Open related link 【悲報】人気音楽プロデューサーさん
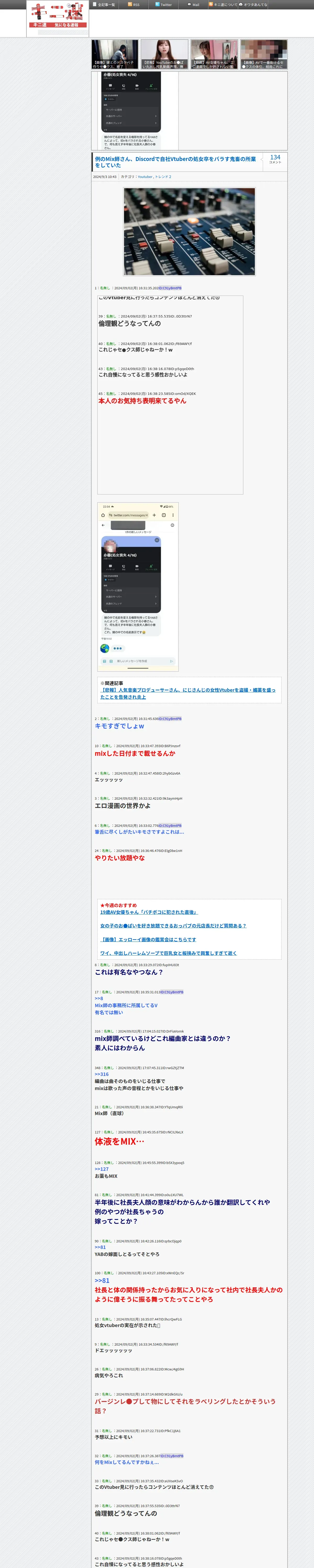Viewport: 314px width, 1568px height. click(188, 693)
